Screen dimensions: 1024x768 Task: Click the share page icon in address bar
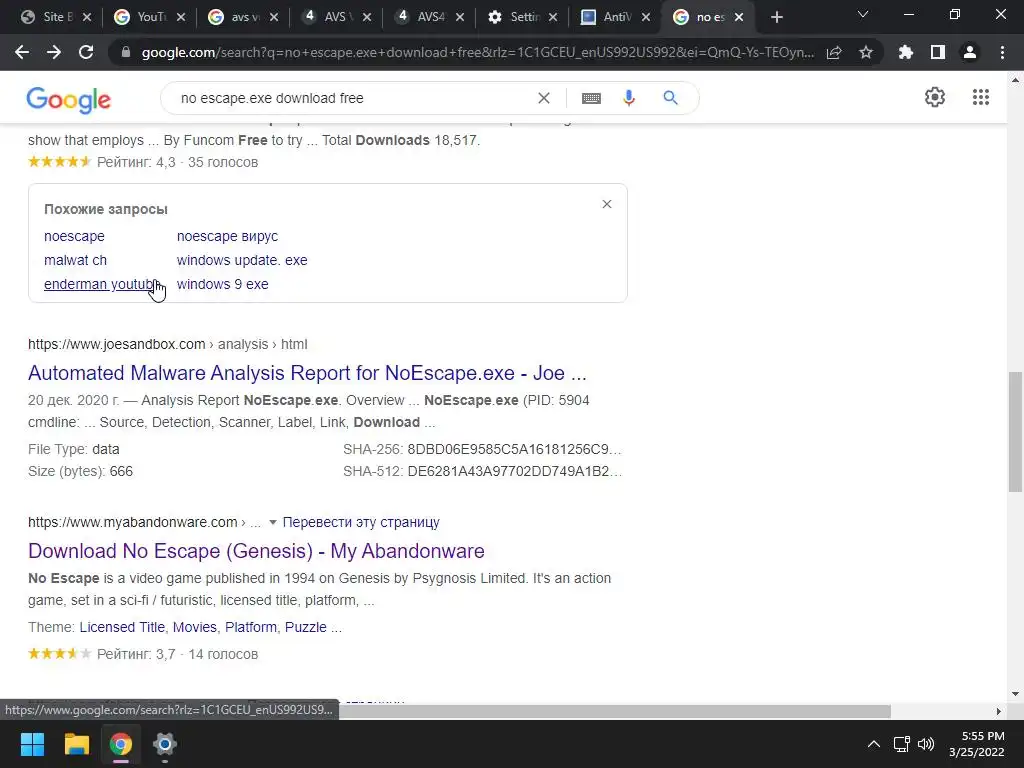coord(834,53)
